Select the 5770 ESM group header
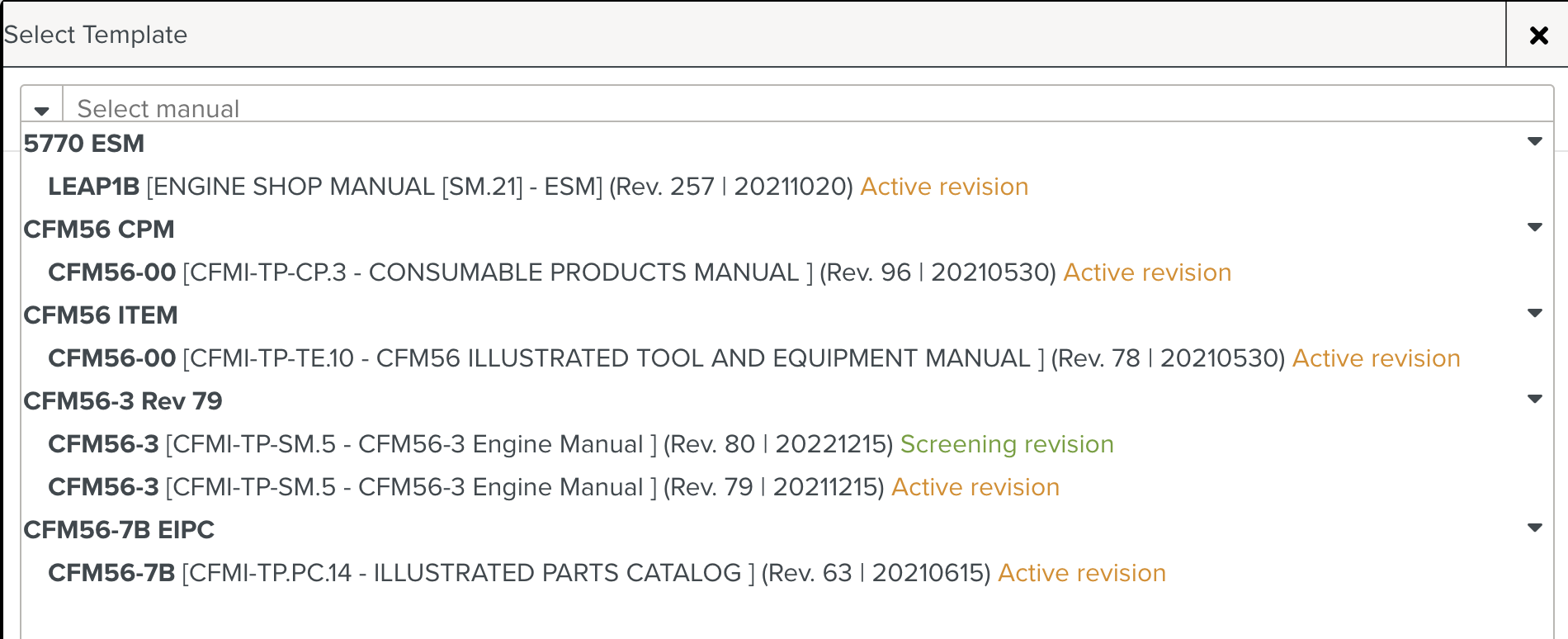 [x=84, y=144]
